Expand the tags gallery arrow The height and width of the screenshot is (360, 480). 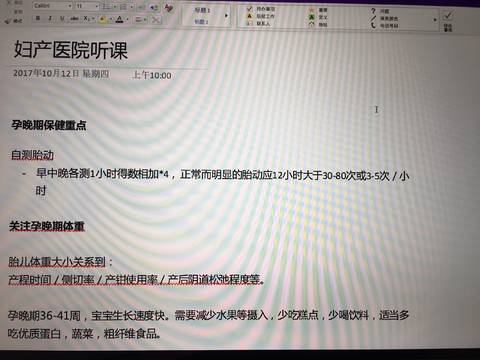435,20
